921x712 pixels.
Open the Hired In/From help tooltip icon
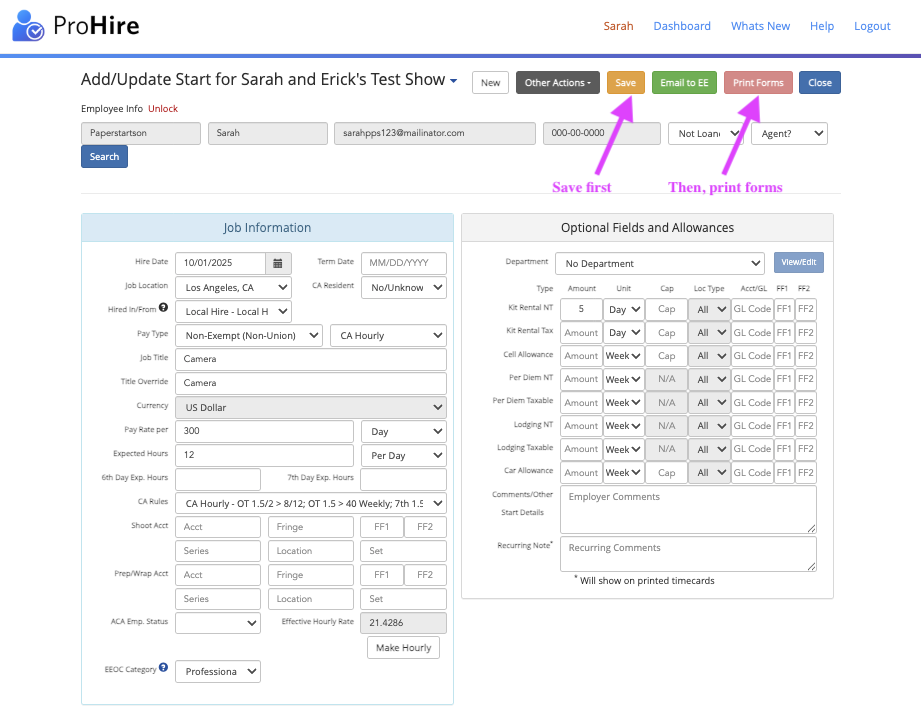pyautogui.click(x=163, y=307)
